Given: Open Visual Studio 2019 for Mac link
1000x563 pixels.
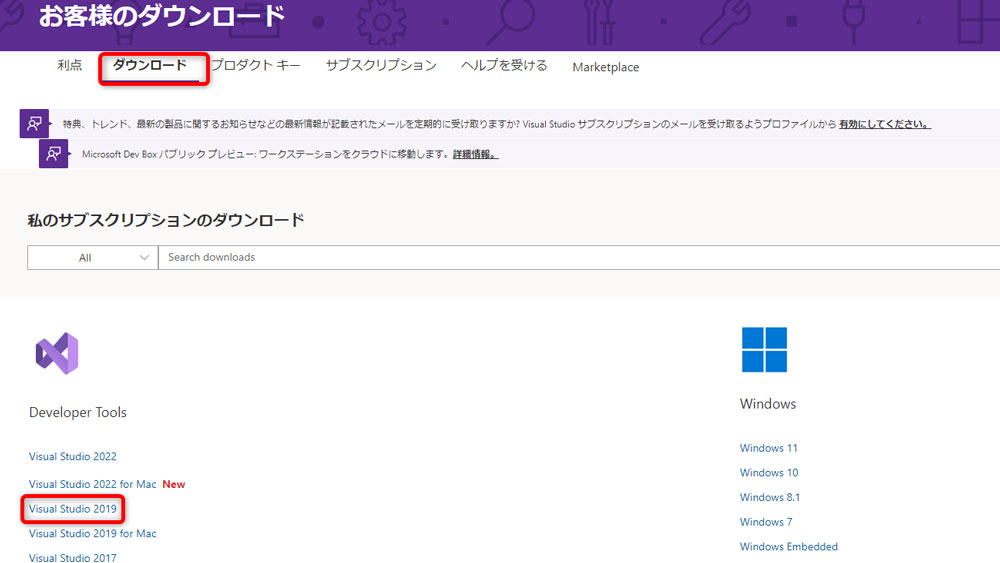Looking at the screenshot, I should [92, 534].
